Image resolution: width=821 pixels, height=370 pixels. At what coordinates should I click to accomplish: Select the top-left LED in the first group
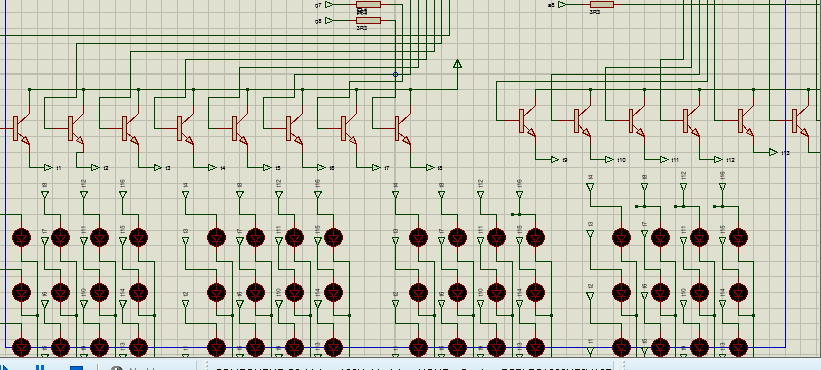pyautogui.click(x=21, y=238)
